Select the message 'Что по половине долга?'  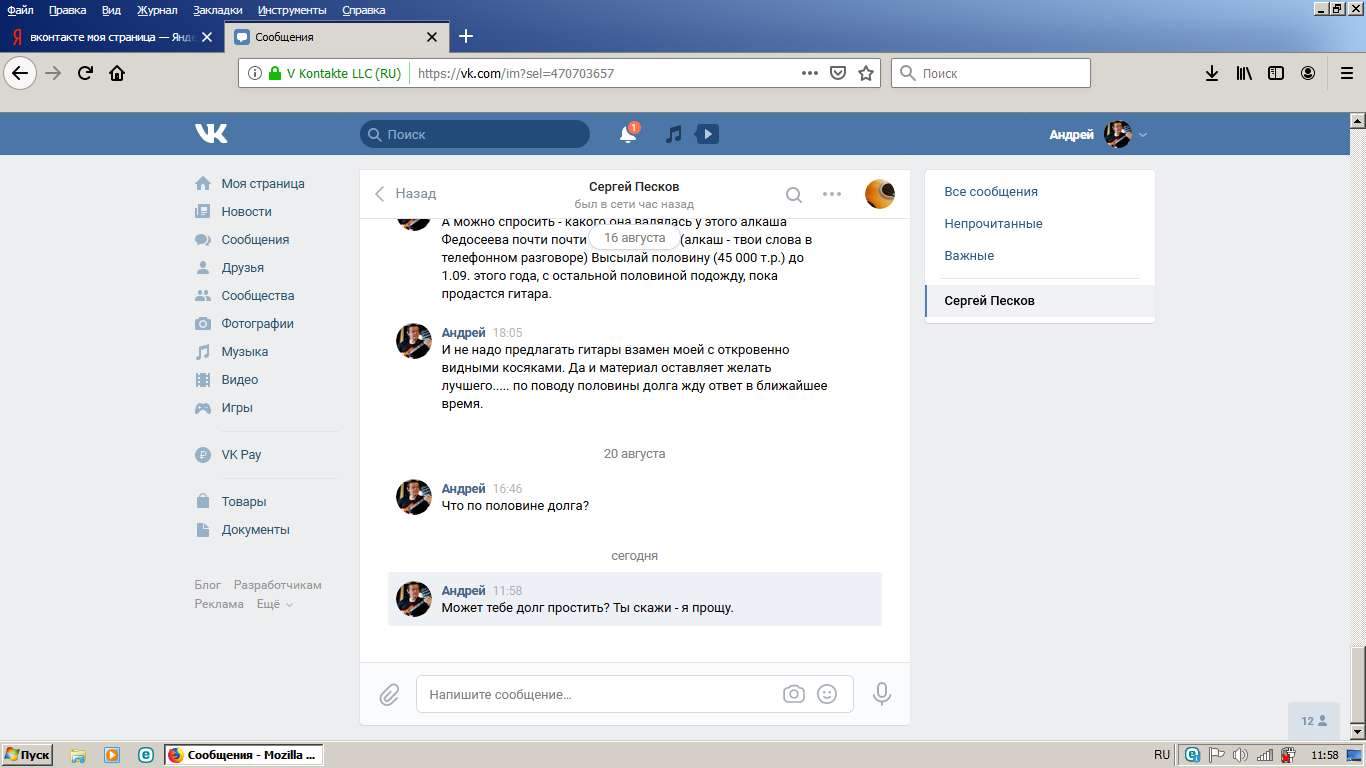pos(515,506)
